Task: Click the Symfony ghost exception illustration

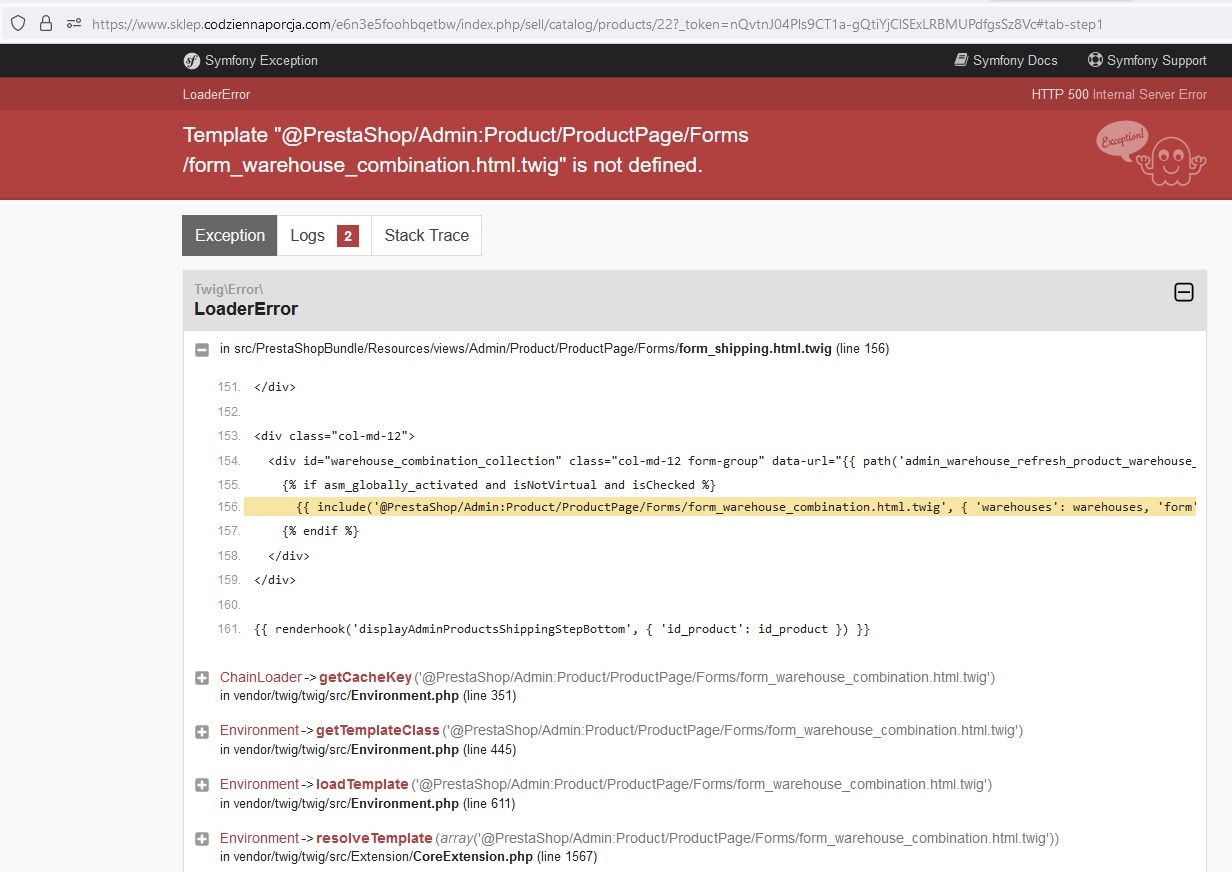Action: (x=1151, y=153)
